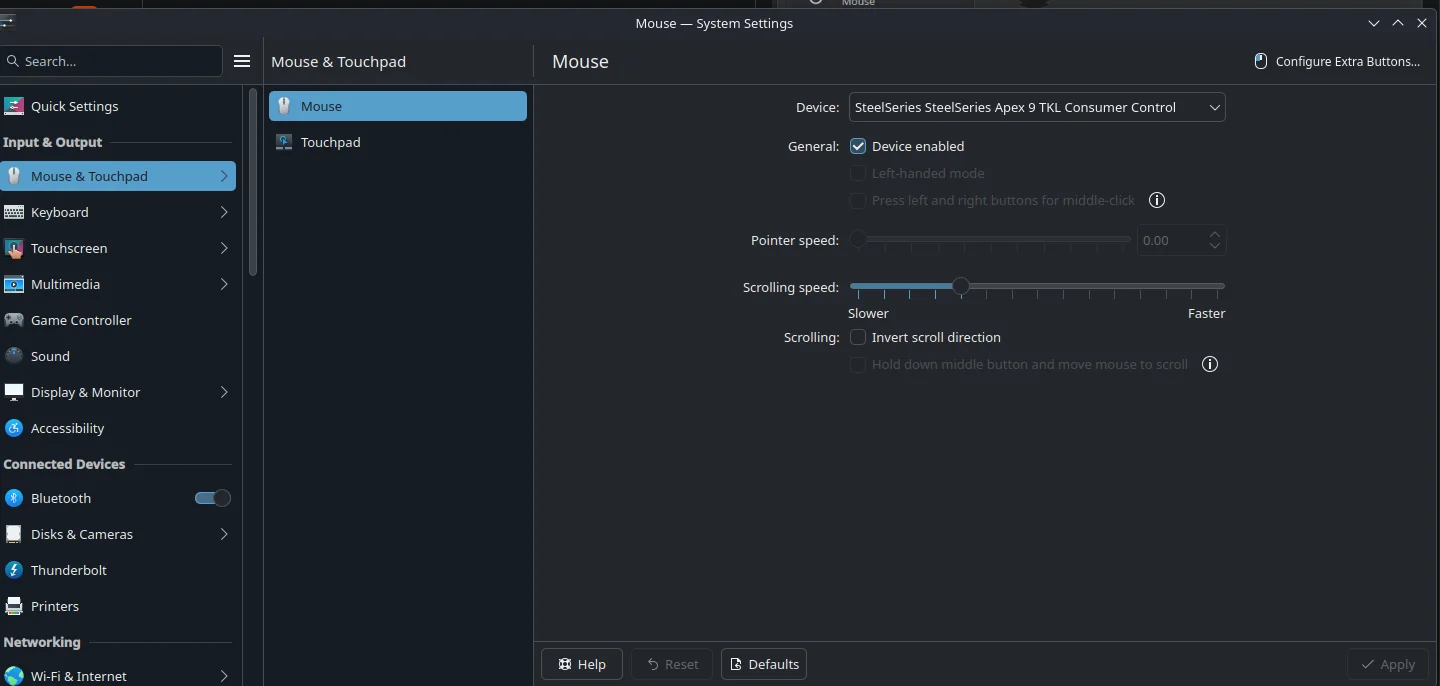Expand Display & Monitor chevron

pos(224,392)
